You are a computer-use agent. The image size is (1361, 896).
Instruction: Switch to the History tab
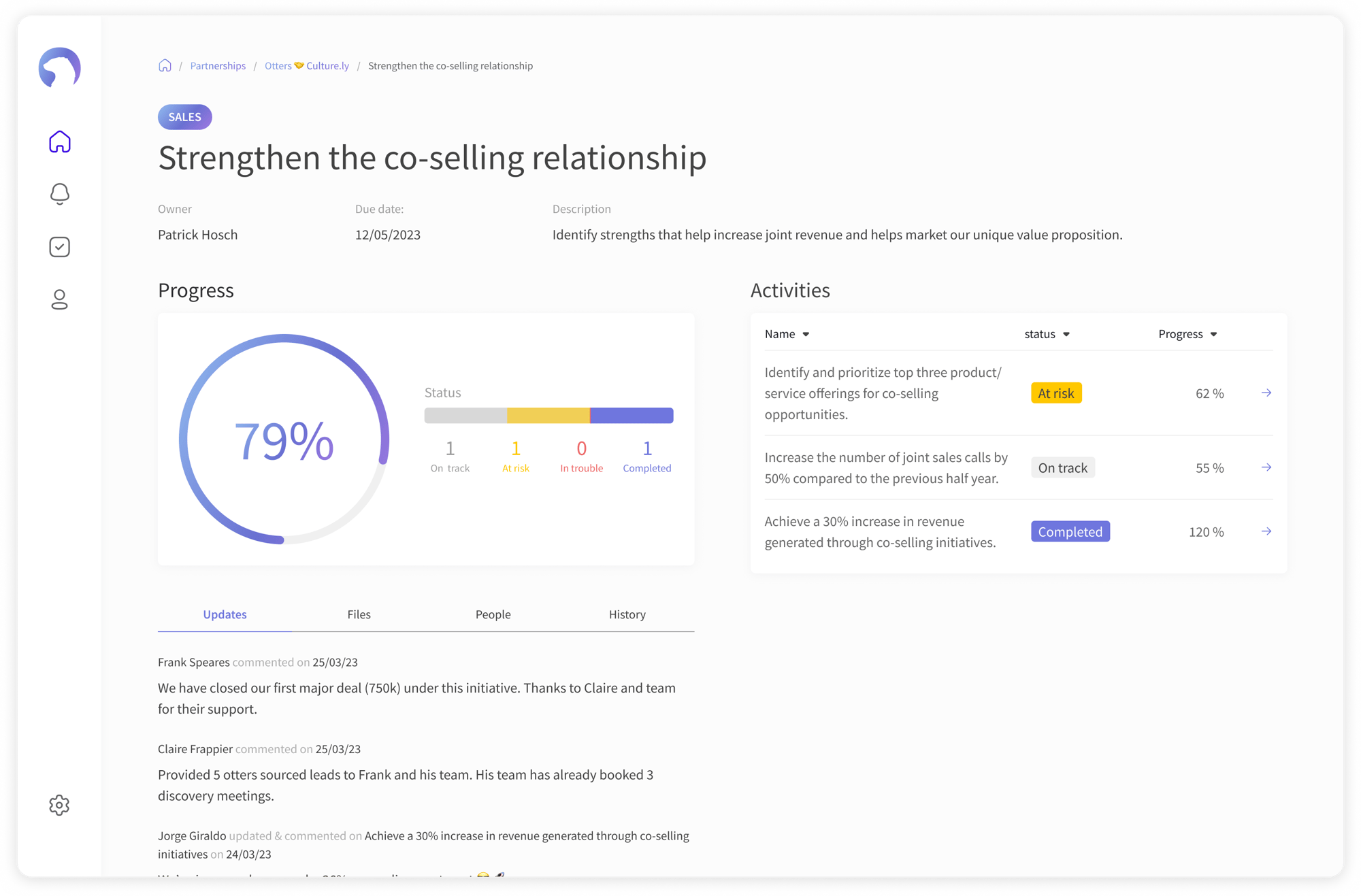pos(627,614)
